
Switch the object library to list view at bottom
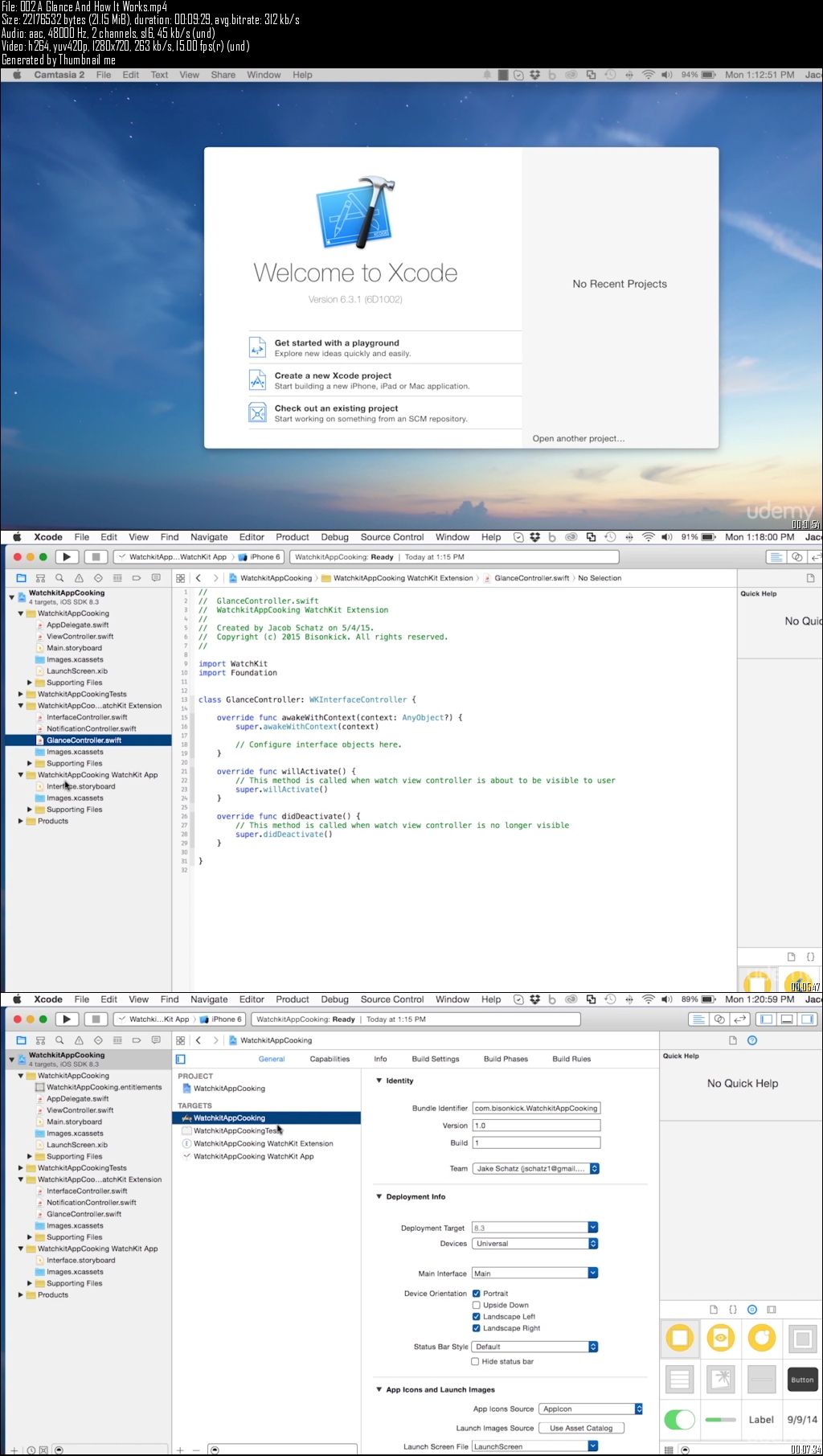(x=669, y=1450)
